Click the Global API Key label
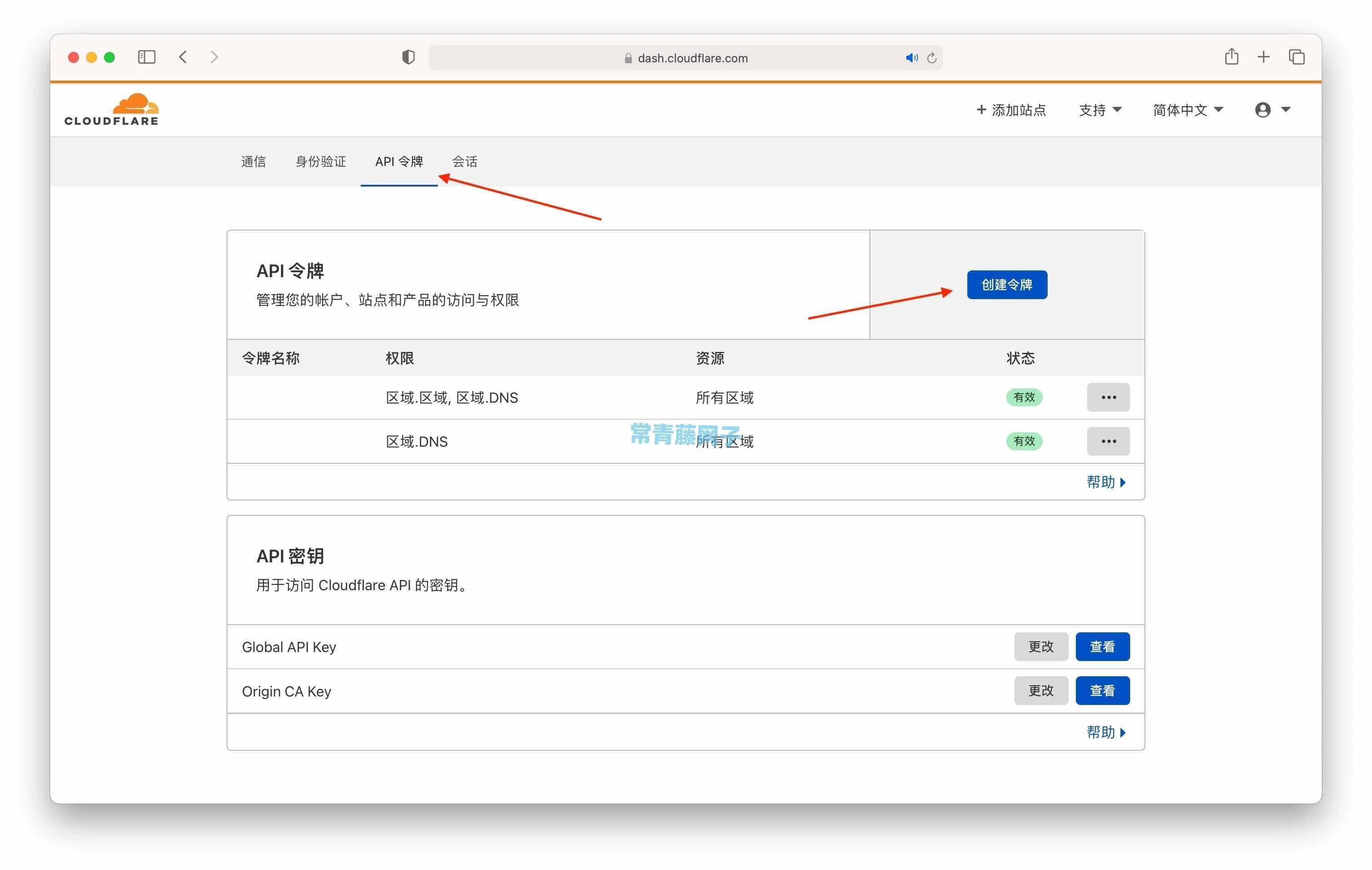This screenshot has width=1372, height=870. click(x=289, y=648)
